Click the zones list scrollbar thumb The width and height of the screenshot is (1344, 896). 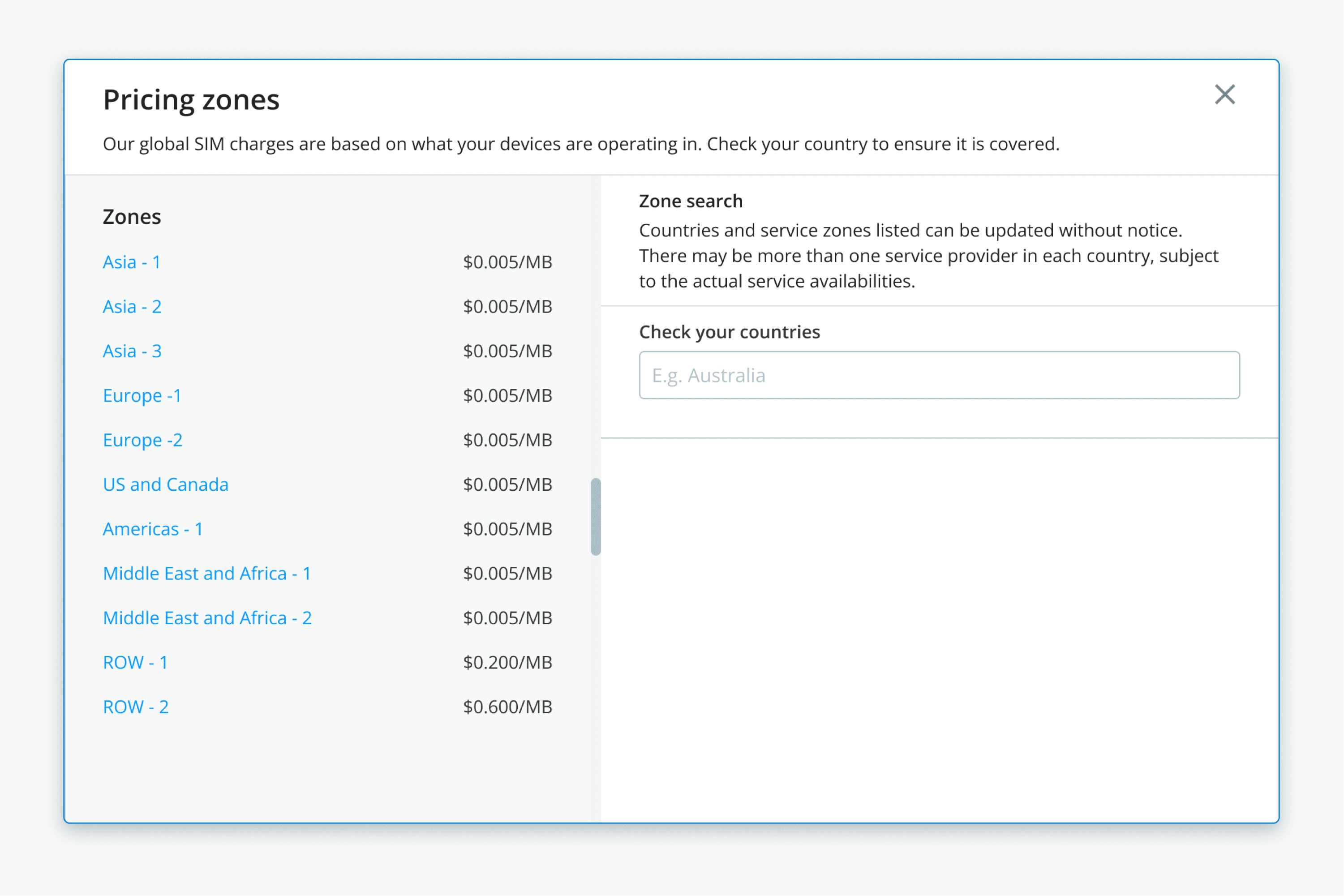click(x=596, y=517)
